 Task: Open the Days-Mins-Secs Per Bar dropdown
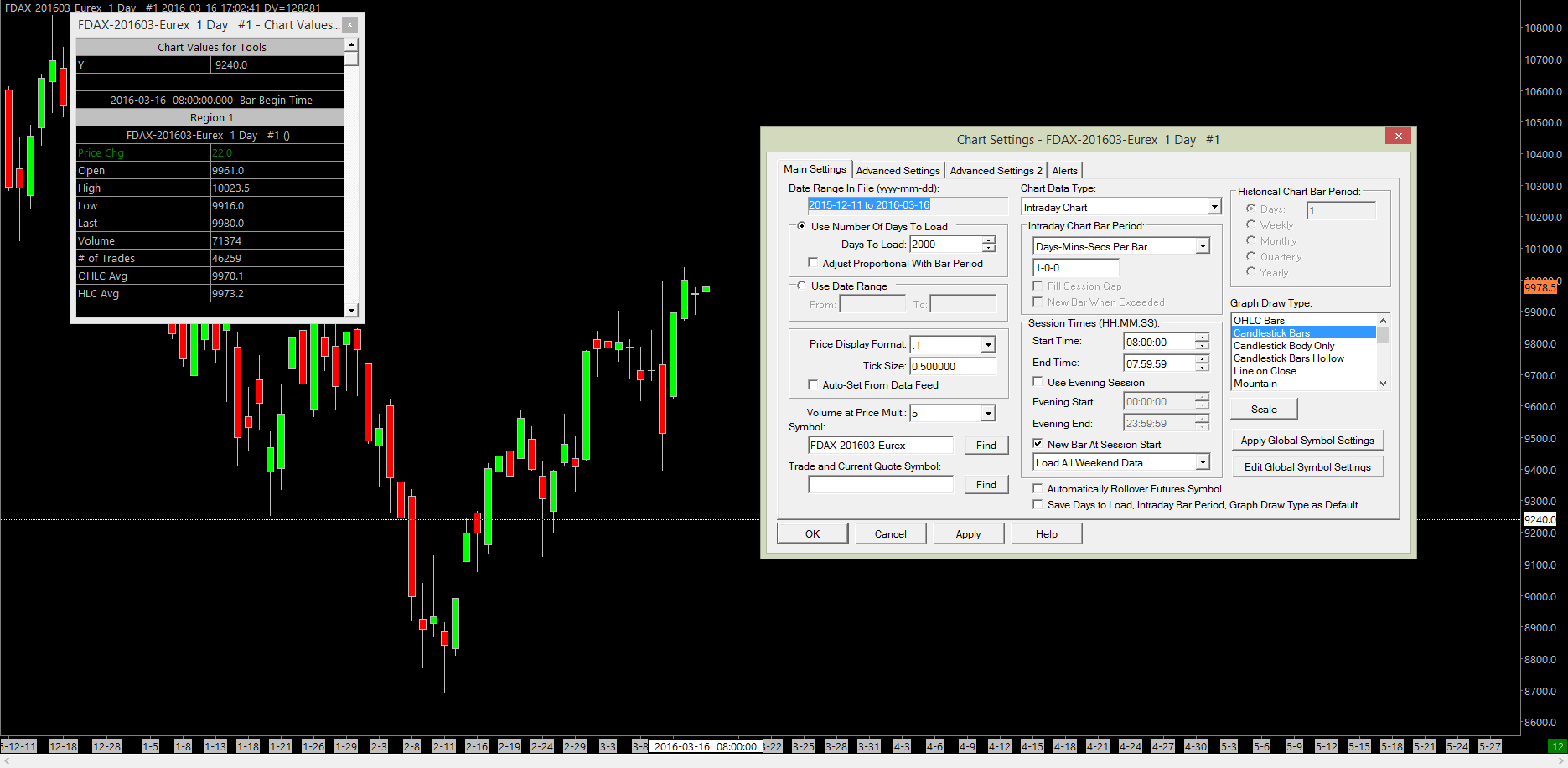1203,246
